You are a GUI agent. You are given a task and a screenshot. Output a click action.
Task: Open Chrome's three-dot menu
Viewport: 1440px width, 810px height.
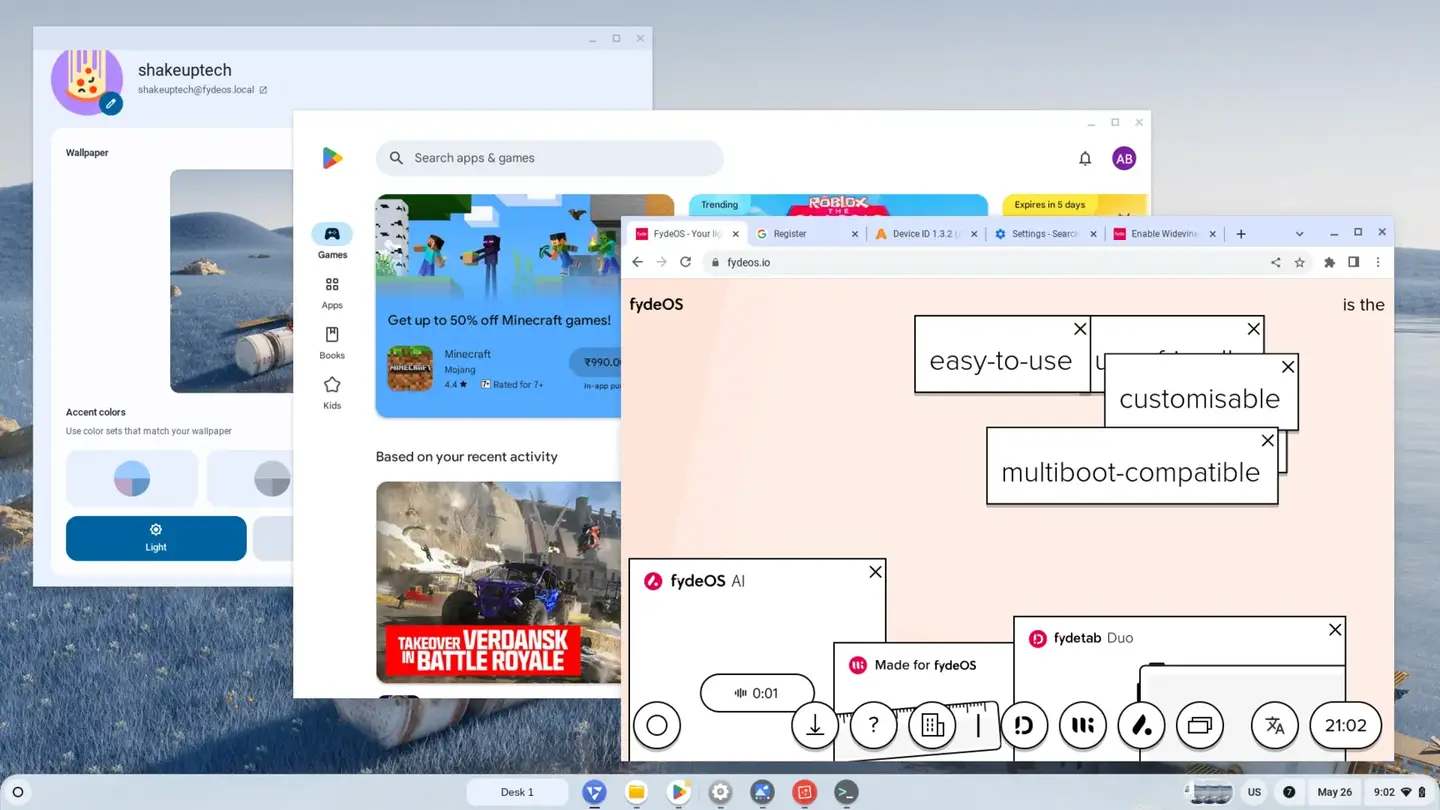pos(1378,262)
